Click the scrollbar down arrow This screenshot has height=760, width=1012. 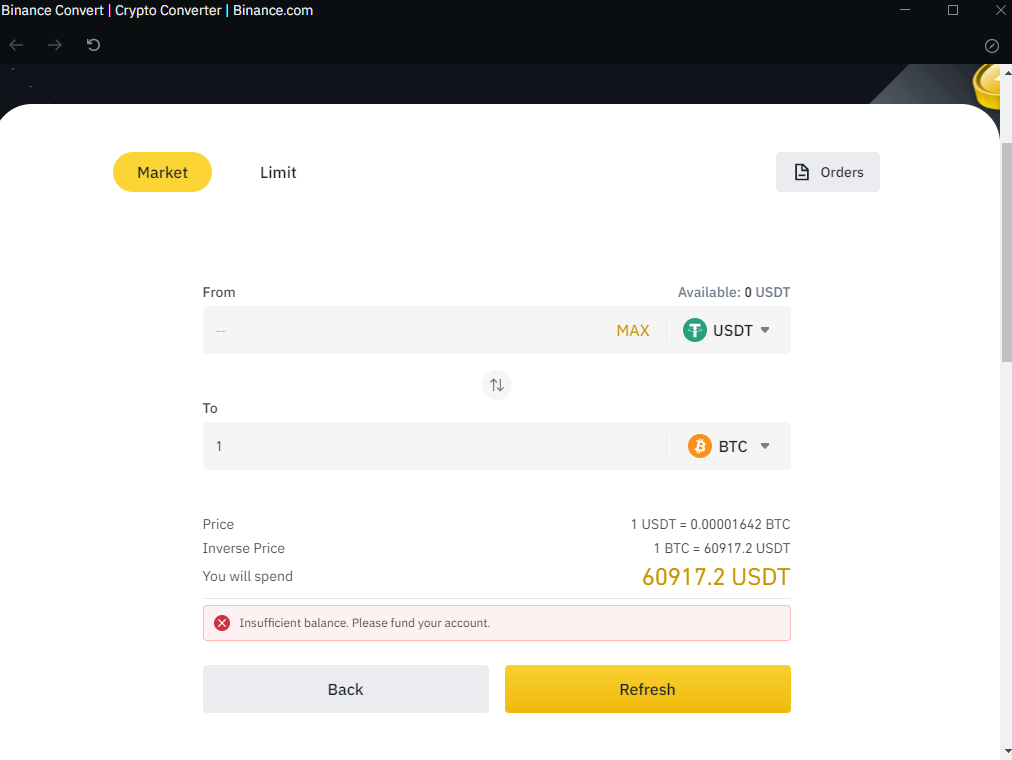1007,752
